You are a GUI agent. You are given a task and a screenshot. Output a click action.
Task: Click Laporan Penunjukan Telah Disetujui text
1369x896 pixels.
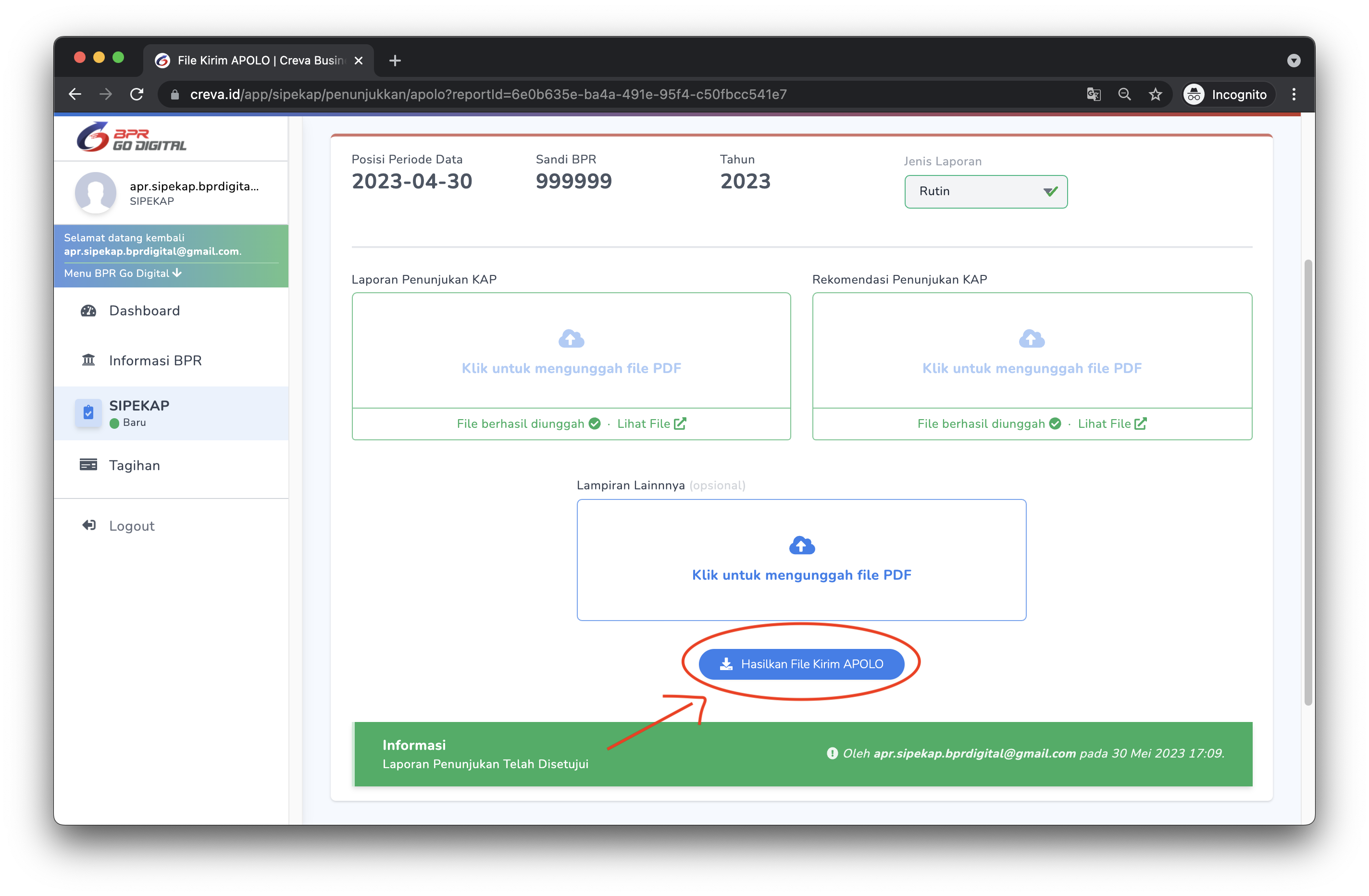click(485, 764)
